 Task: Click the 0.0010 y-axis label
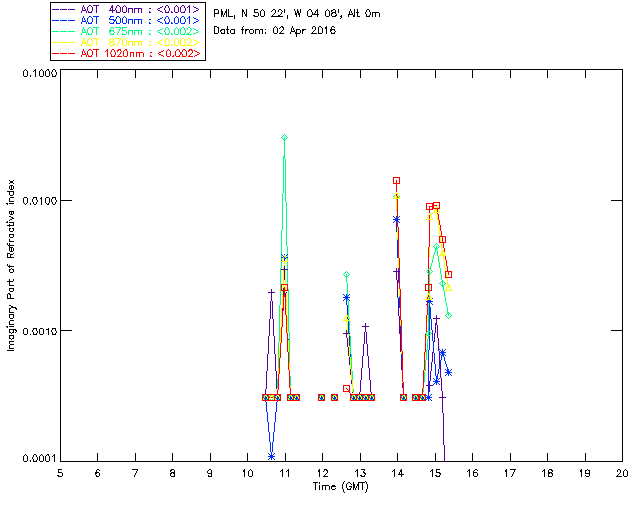[39, 331]
